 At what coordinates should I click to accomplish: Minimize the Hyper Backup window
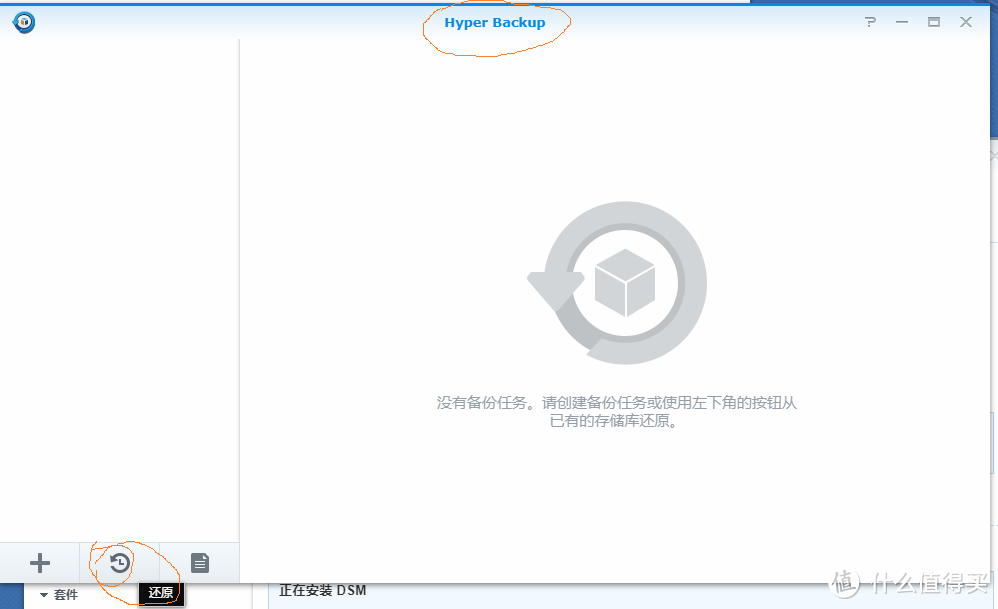click(x=901, y=21)
